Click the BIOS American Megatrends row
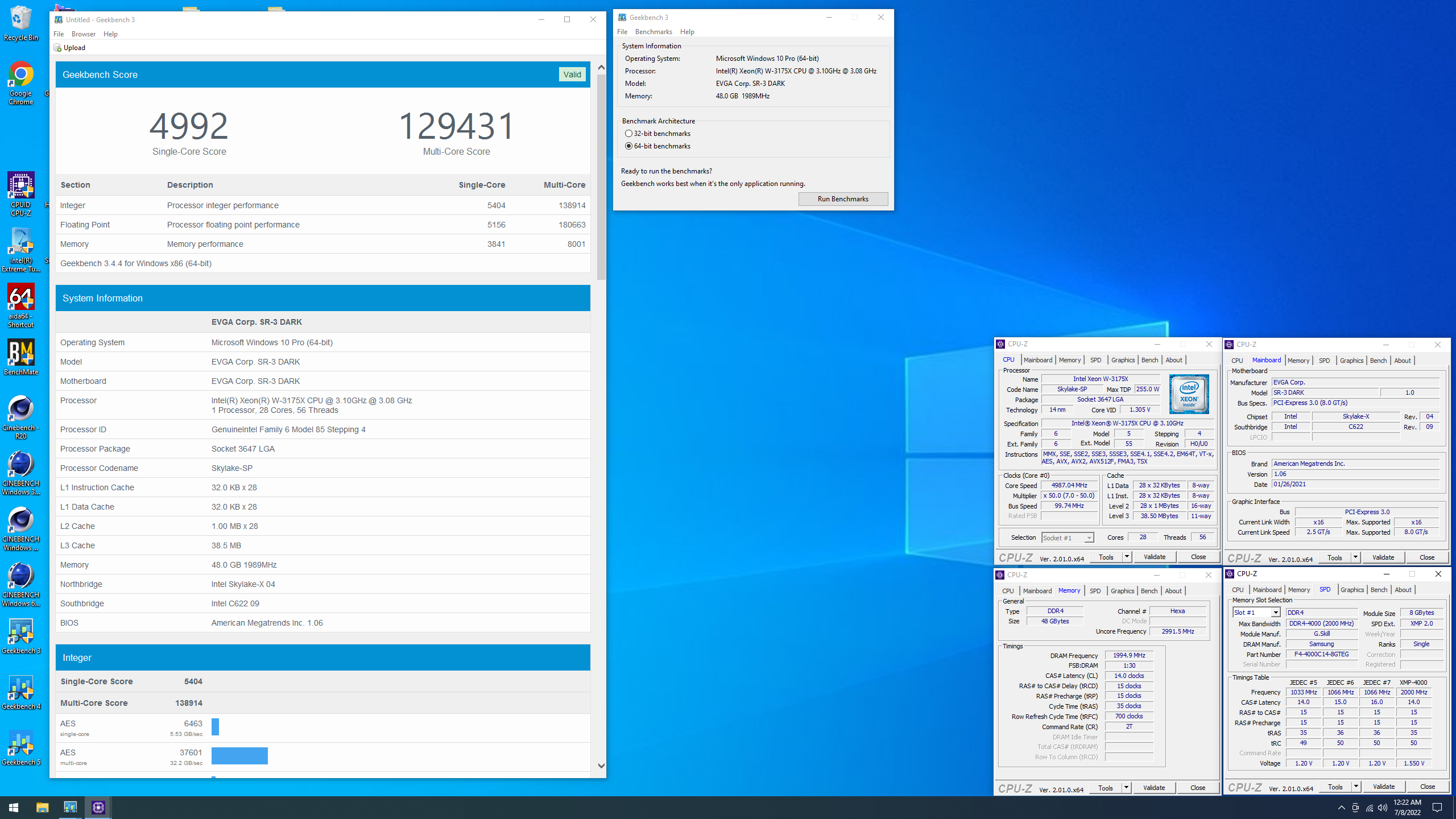Screen dimensions: 1456x819 click(322, 623)
